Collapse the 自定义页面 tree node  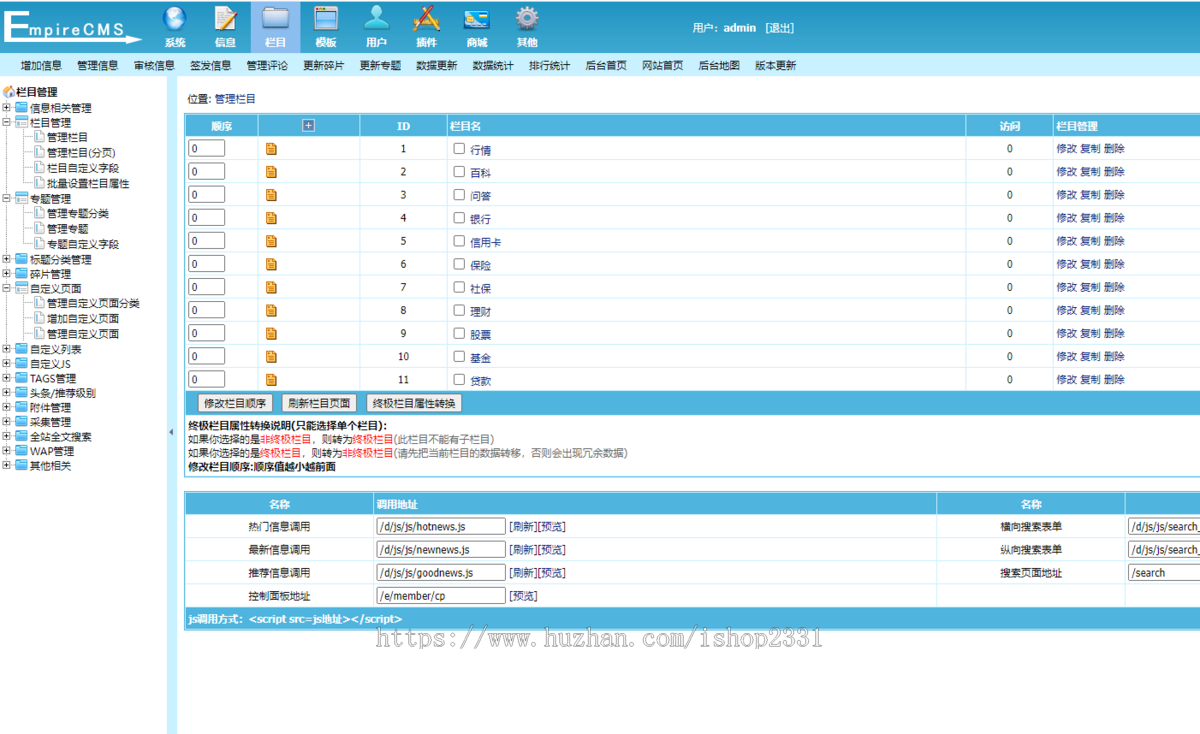coord(6,289)
